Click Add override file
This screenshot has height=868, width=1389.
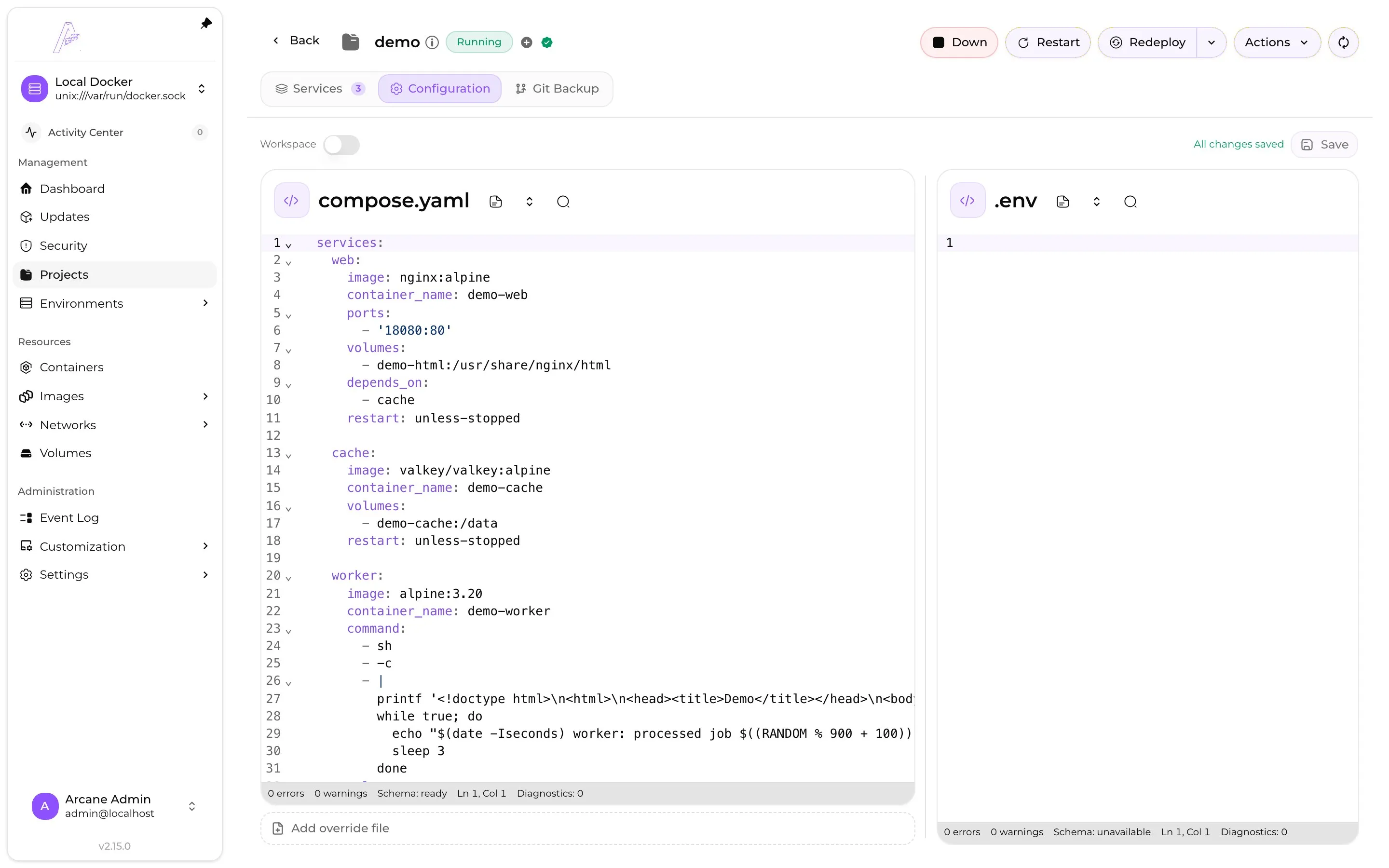tap(588, 828)
